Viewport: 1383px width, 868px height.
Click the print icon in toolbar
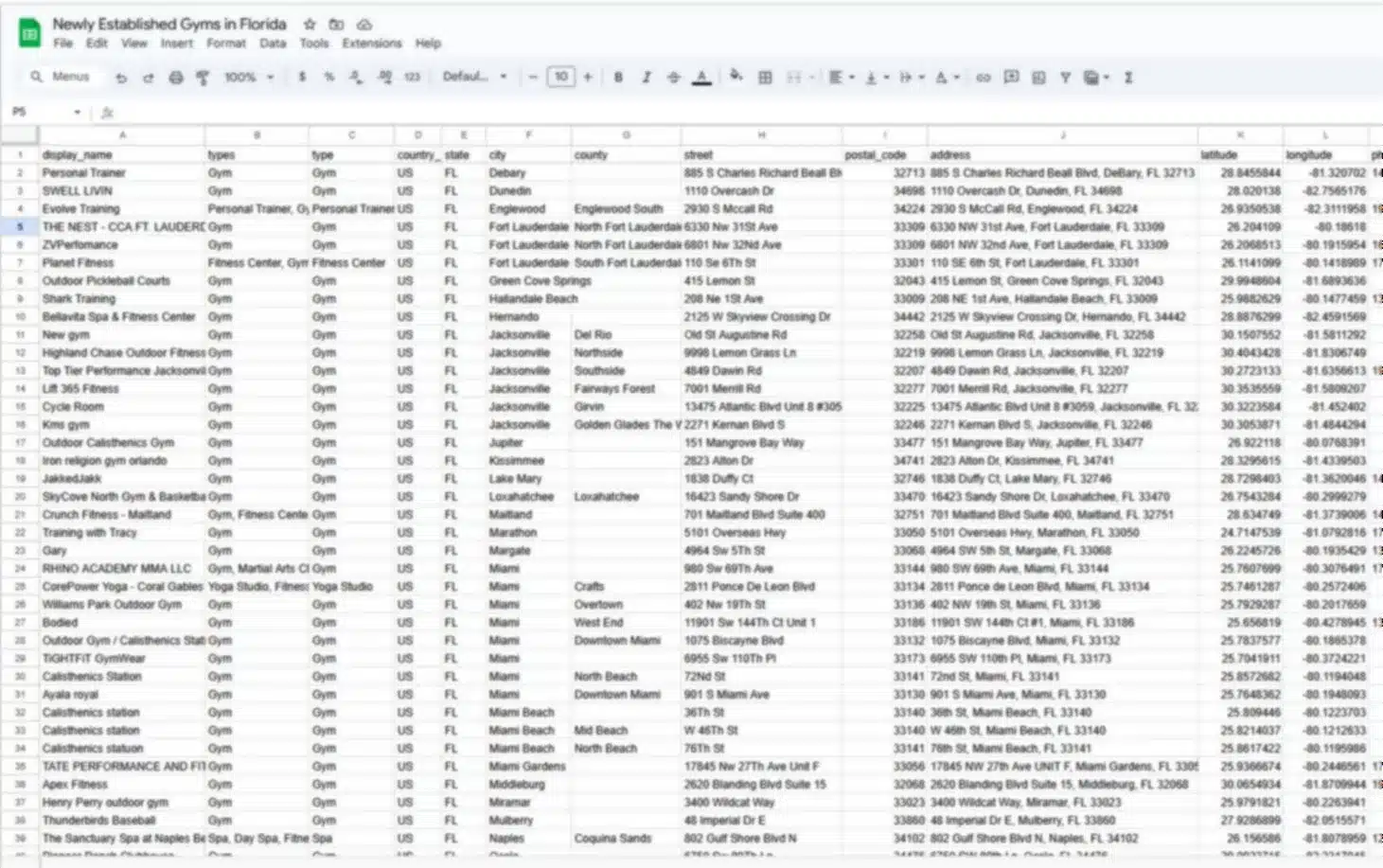(175, 78)
